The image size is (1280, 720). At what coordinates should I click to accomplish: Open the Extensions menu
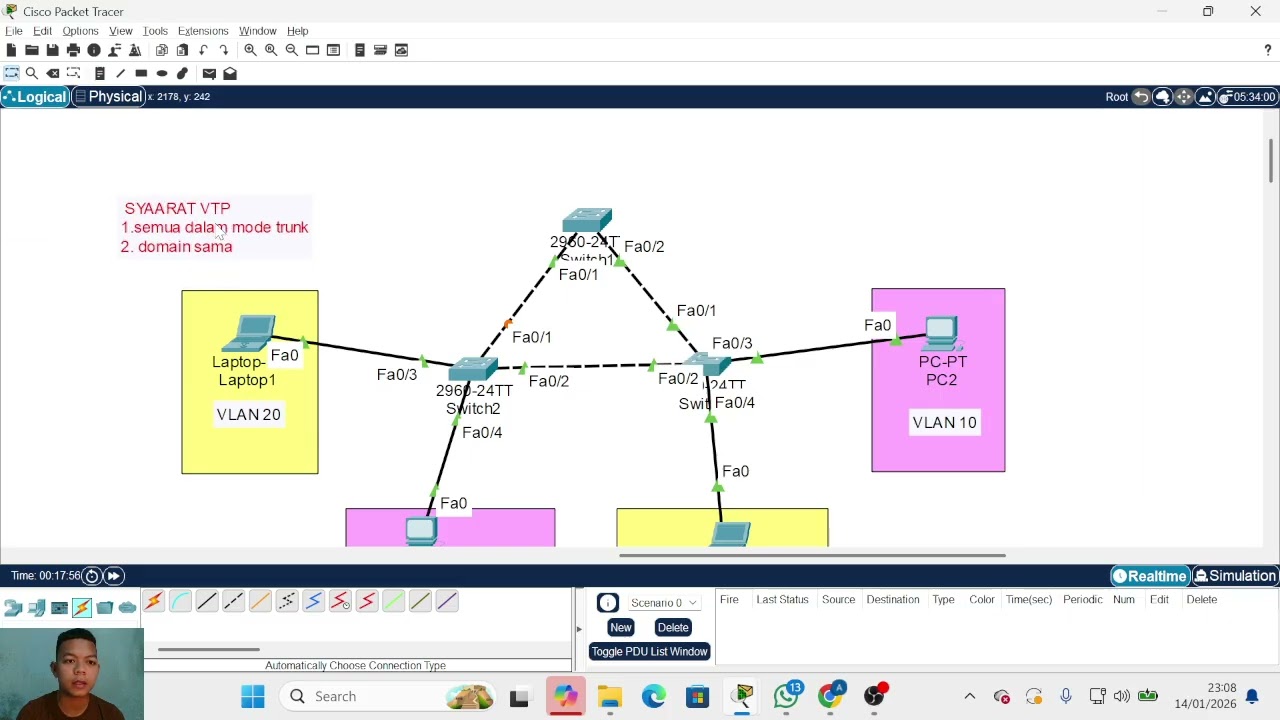(203, 31)
